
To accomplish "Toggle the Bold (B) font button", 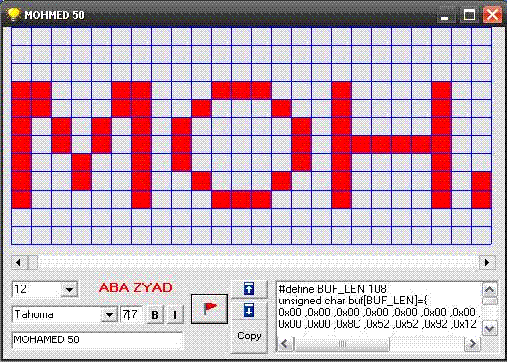I will pyautogui.click(x=155, y=315).
